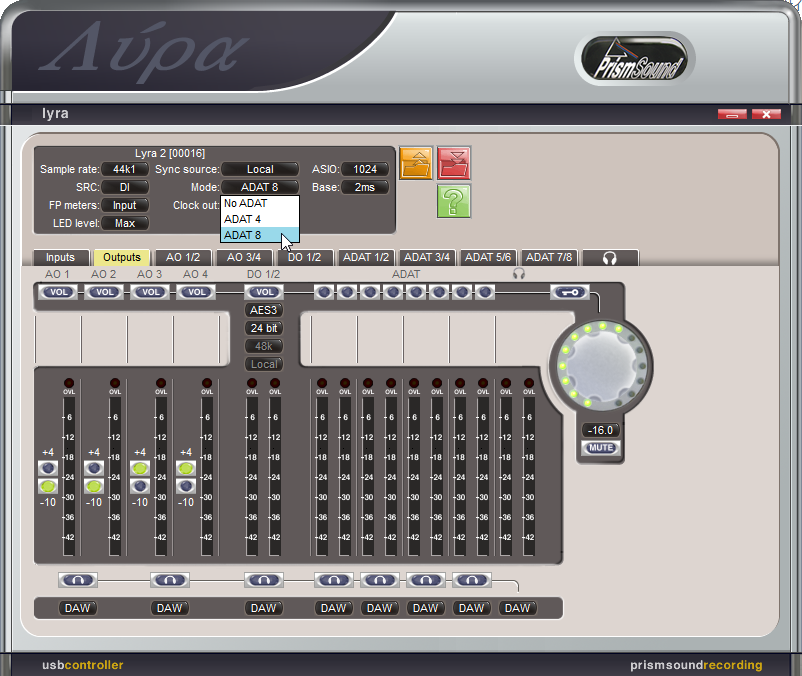Image resolution: width=802 pixels, height=676 pixels.
Task: Open the ADAT 1/2 mixer tab
Action: (366, 257)
